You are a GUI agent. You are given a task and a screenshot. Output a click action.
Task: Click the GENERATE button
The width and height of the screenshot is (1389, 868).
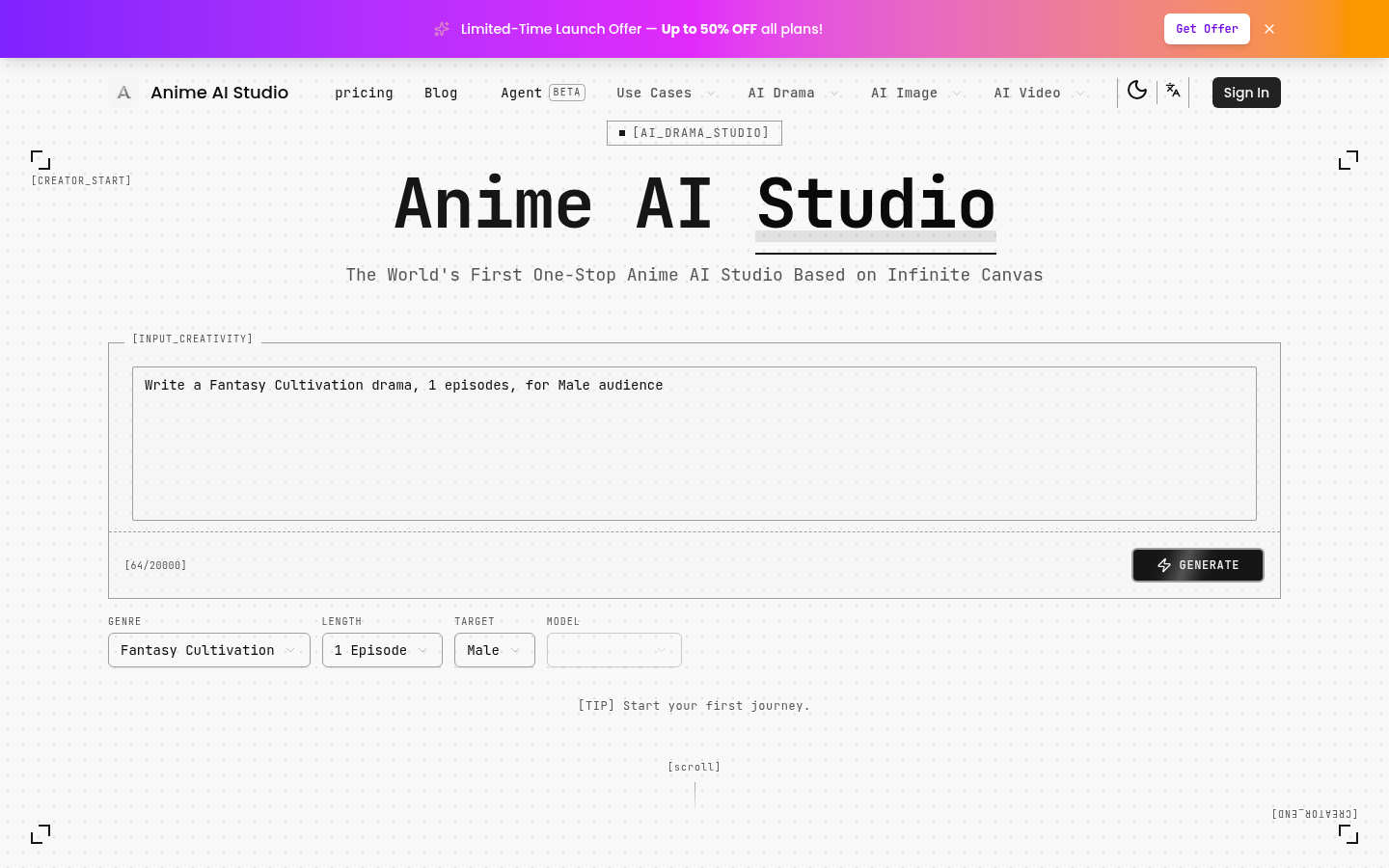[x=1198, y=565]
